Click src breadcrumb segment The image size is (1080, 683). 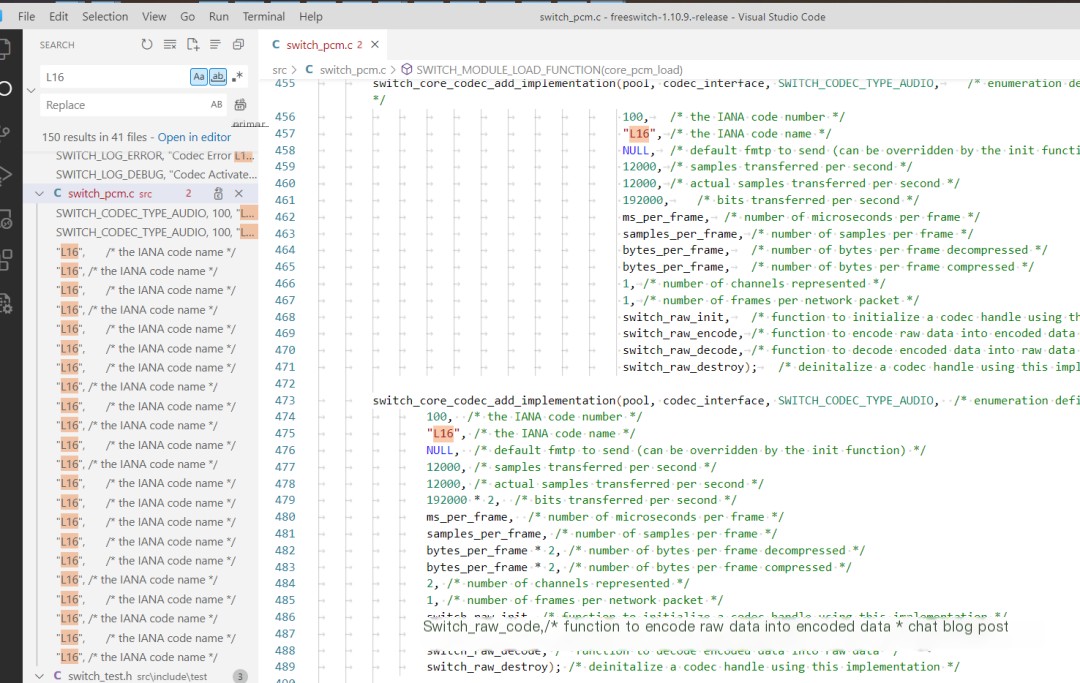click(279, 70)
